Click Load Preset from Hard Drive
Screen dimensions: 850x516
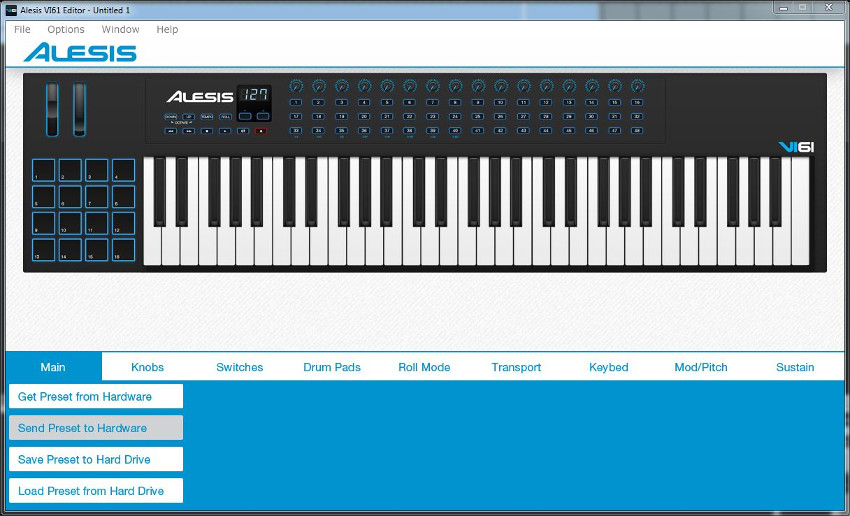pyautogui.click(x=96, y=491)
